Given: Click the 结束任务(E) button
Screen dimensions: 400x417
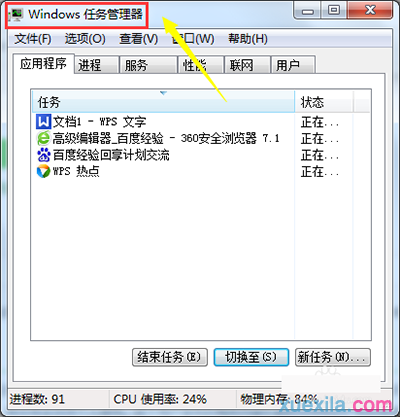Looking at the screenshot, I should coord(170,357).
